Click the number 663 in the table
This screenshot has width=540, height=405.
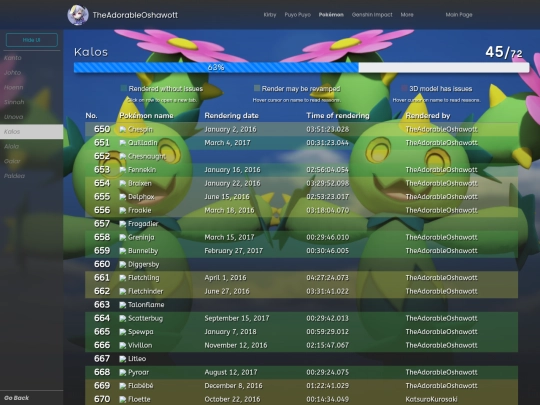[x=102, y=305]
